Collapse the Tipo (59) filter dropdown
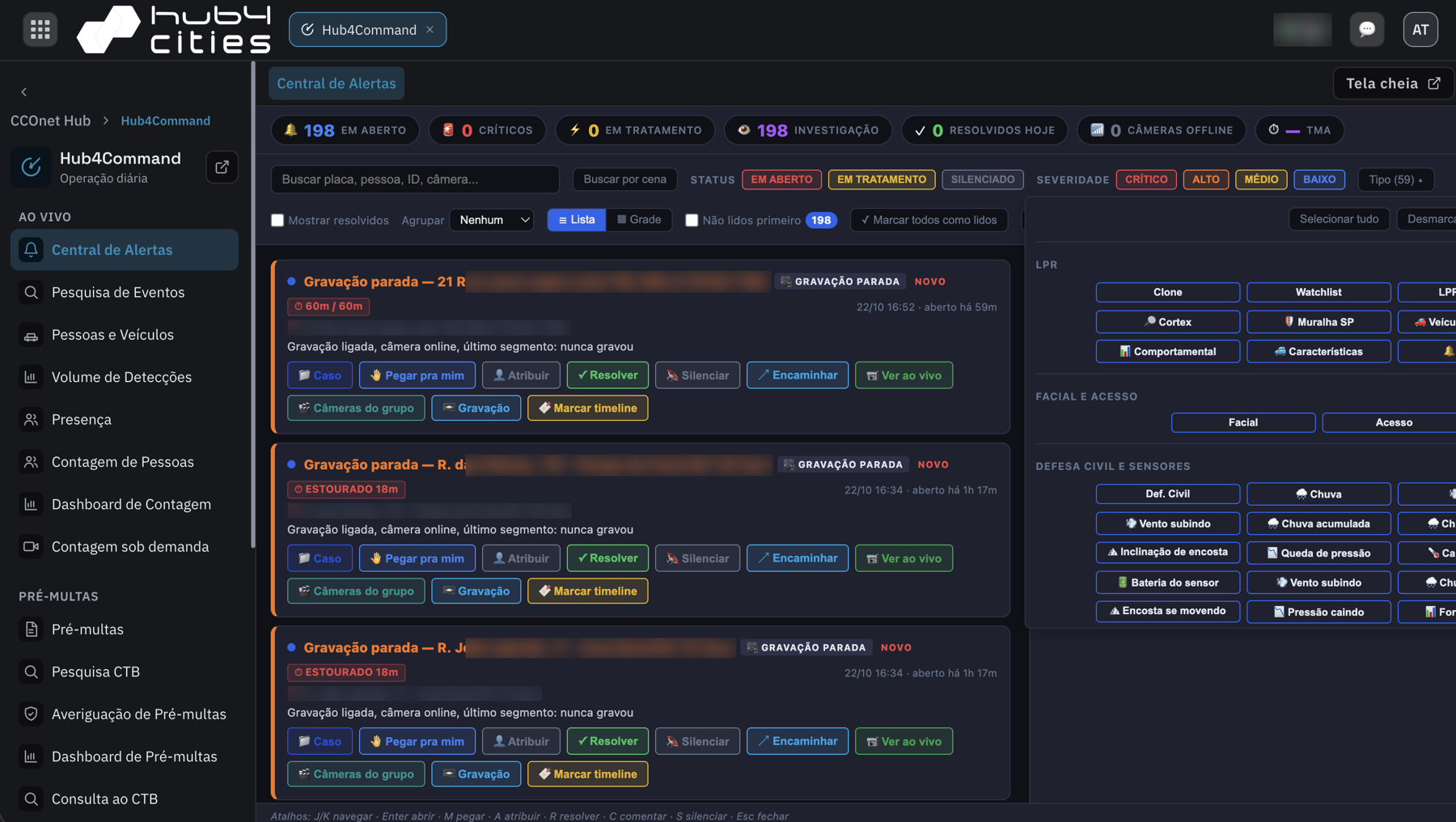This screenshot has width=1456, height=822. pyautogui.click(x=1396, y=180)
